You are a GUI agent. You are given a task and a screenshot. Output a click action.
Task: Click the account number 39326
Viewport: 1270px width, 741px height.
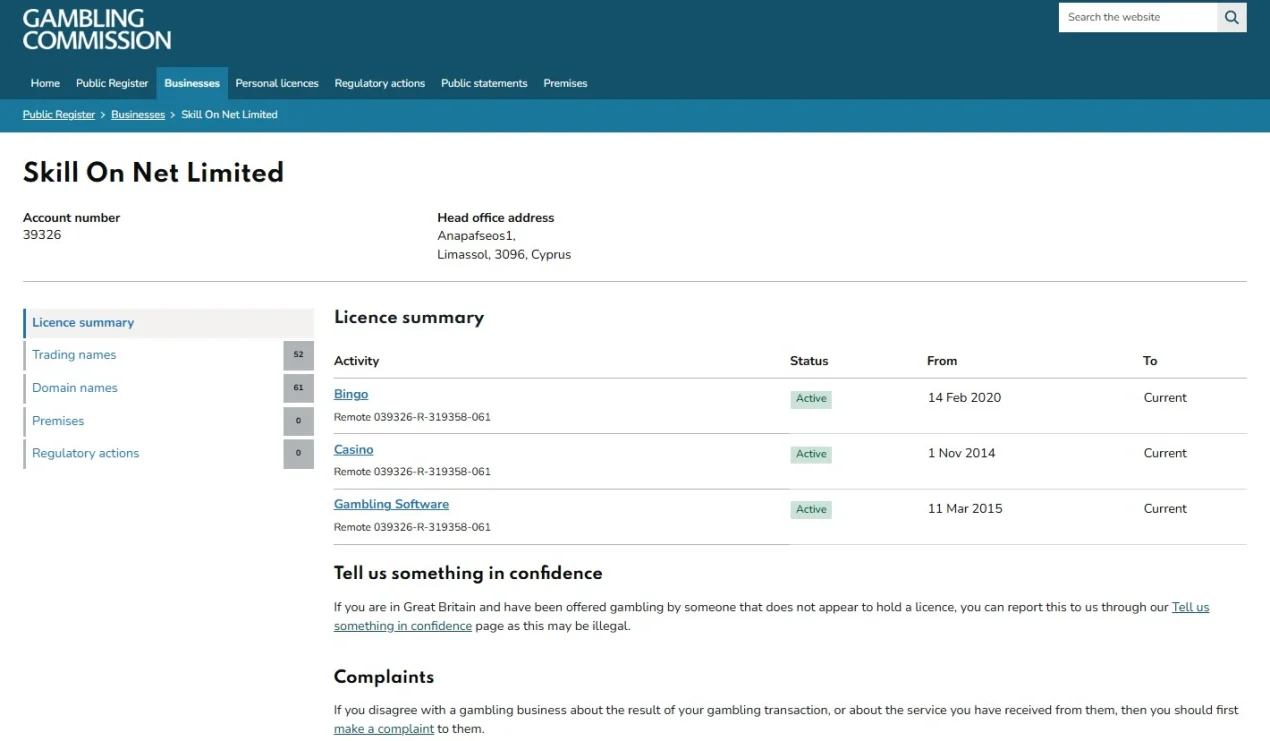[42, 235]
